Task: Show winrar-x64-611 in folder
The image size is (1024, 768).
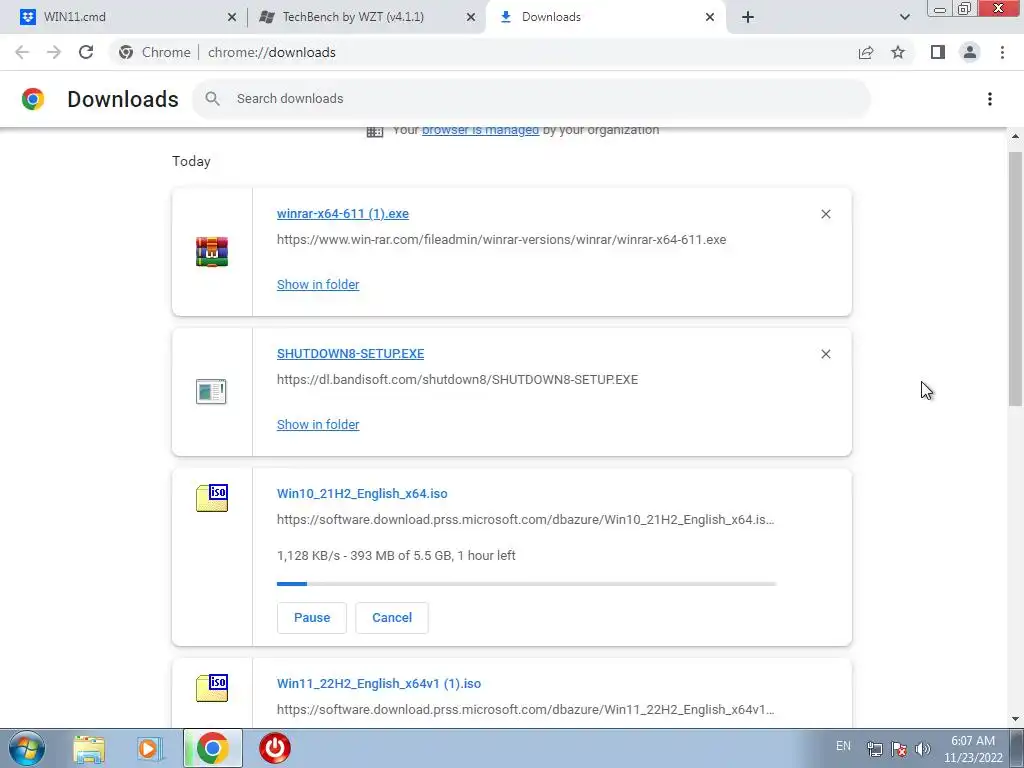Action: [318, 284]
